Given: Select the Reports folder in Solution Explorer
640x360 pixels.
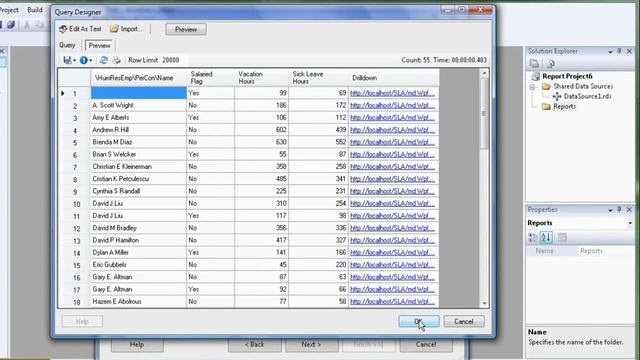Looking at the screenshot, I should click(x=564, y=107).
